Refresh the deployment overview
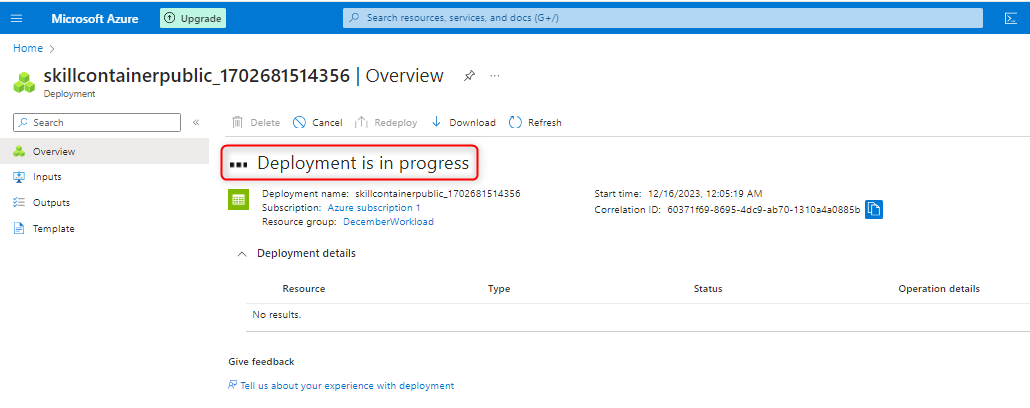Screen dimensions: 1030x408 535,122
